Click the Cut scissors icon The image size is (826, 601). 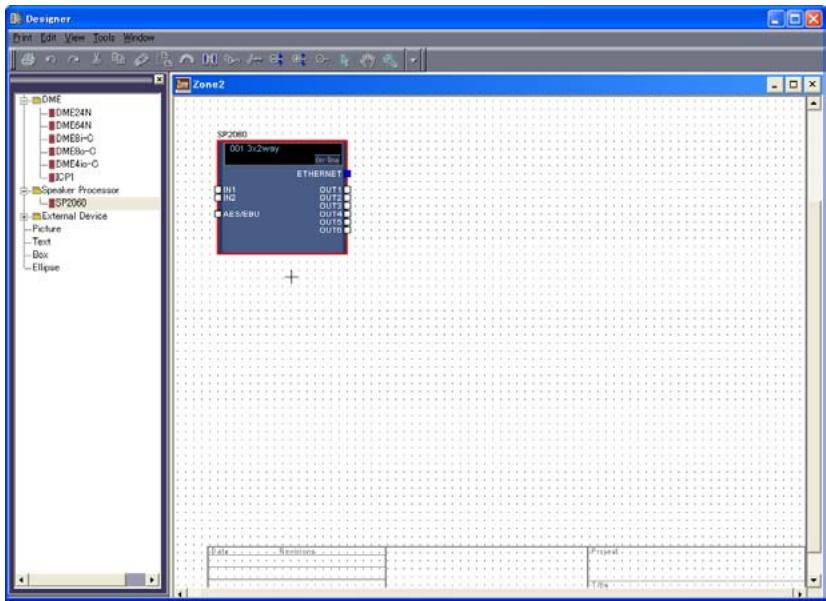pos(96,60)
